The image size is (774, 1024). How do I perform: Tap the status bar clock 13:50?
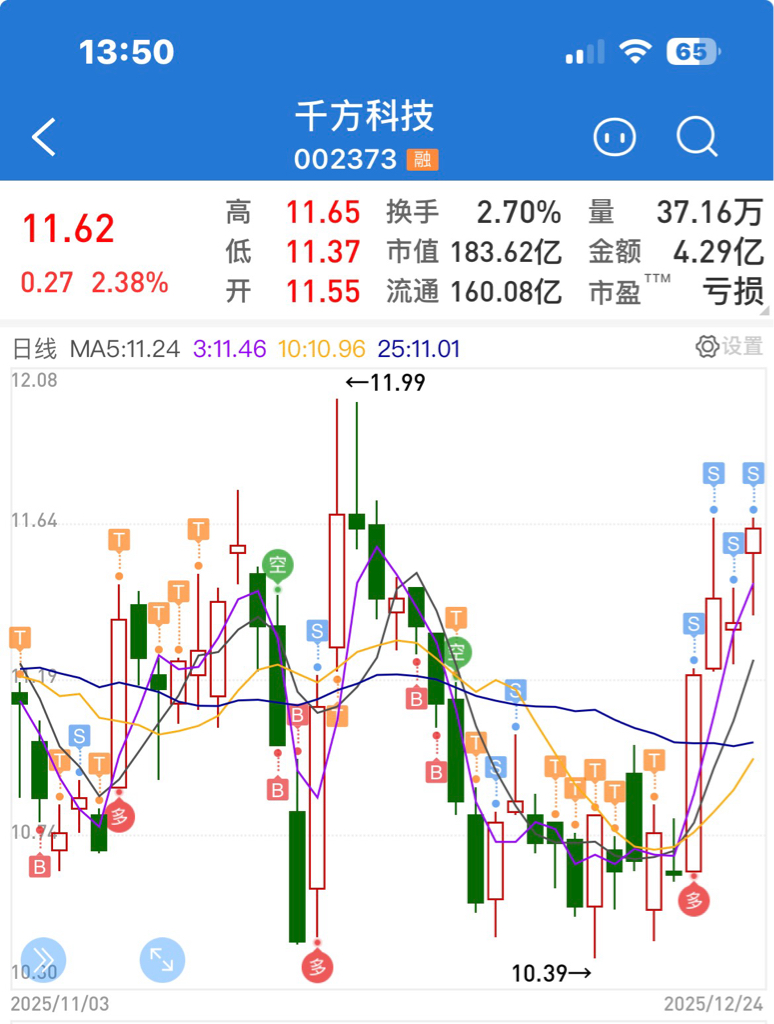[127, 52]
